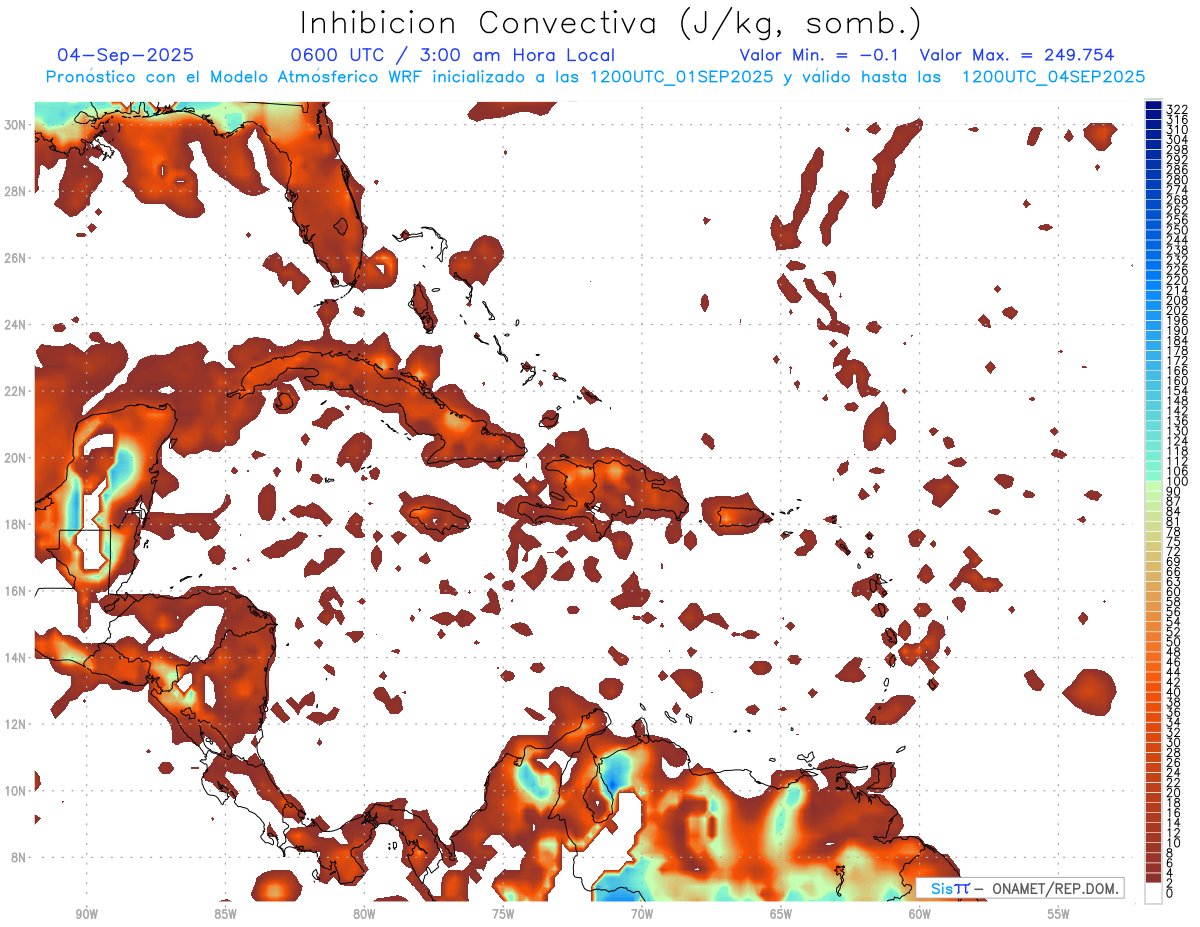Click the '90W' longitude label

click(x=86, y=914)
